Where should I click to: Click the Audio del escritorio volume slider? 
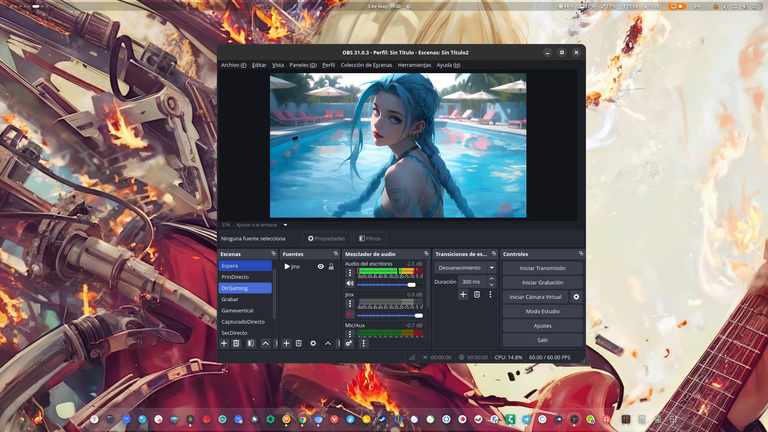[x=390, y=285]
